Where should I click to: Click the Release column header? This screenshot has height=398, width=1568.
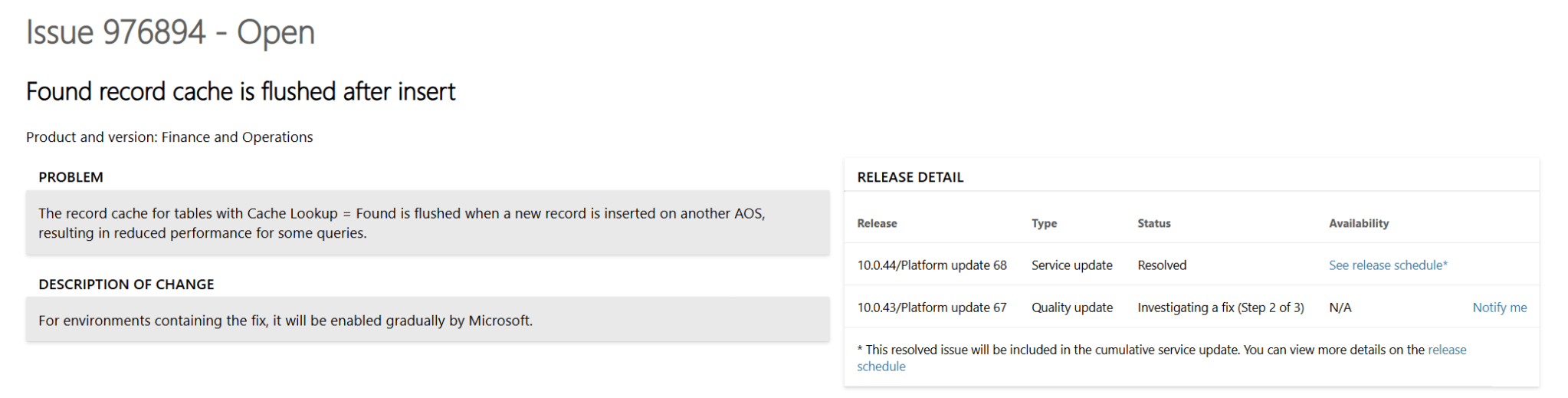tap(877, 223)
